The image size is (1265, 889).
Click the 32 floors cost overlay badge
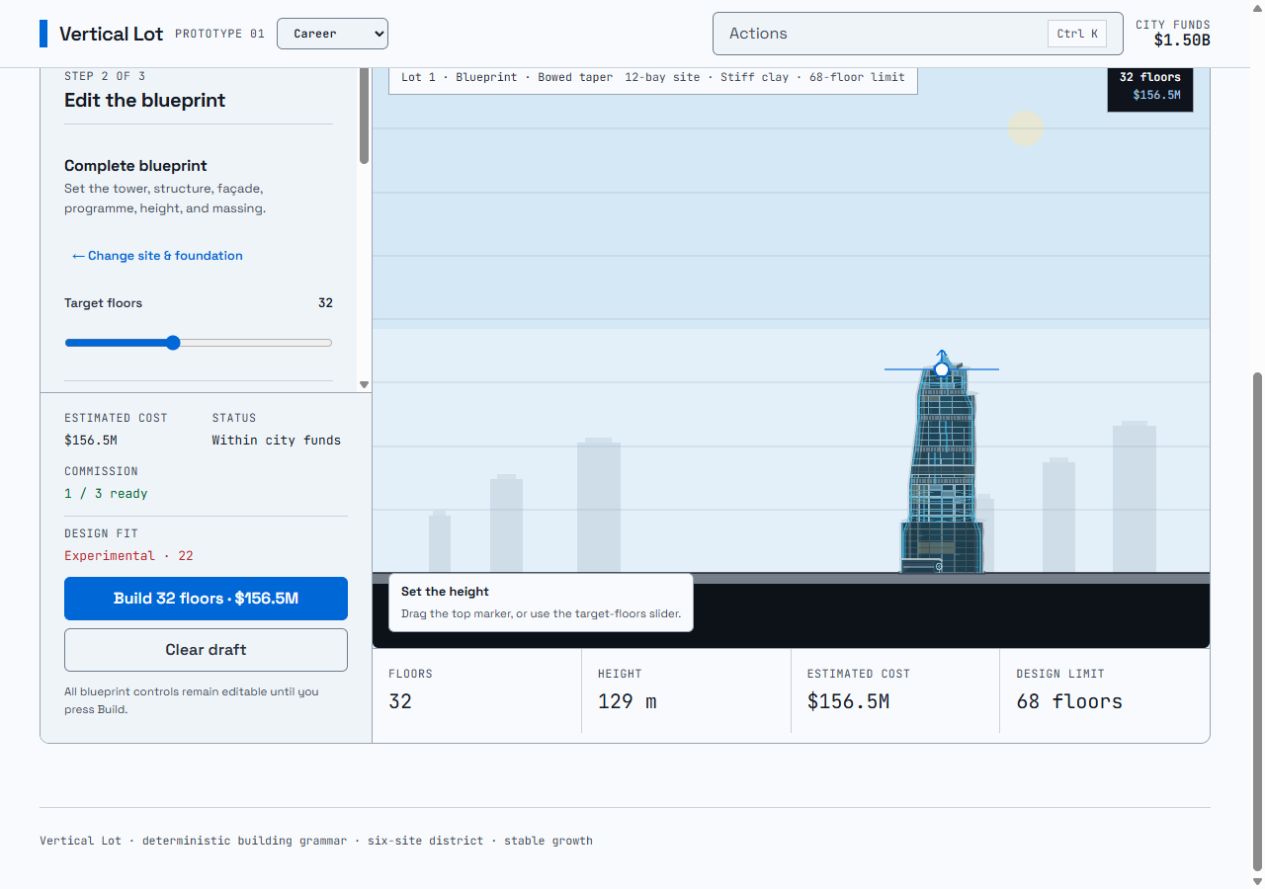click(x=1150, y=86)
